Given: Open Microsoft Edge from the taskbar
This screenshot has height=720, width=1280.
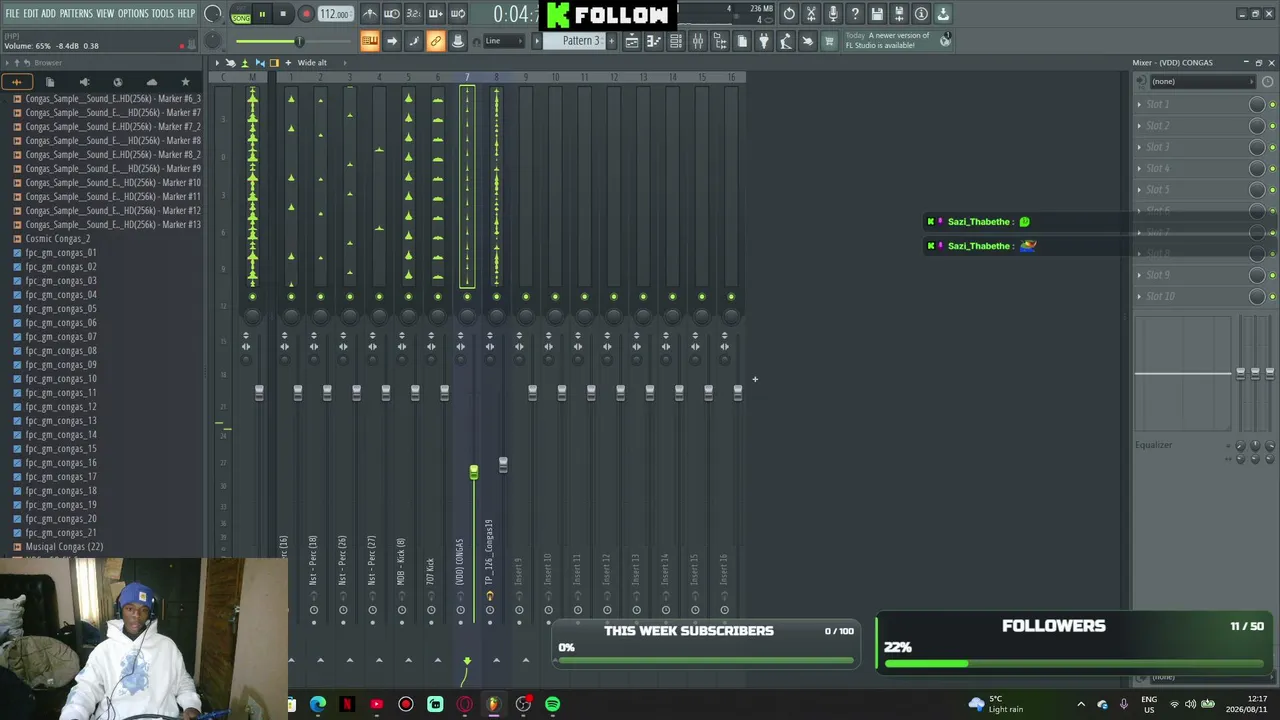Looking at the screenshot, I should coord(318,704).
